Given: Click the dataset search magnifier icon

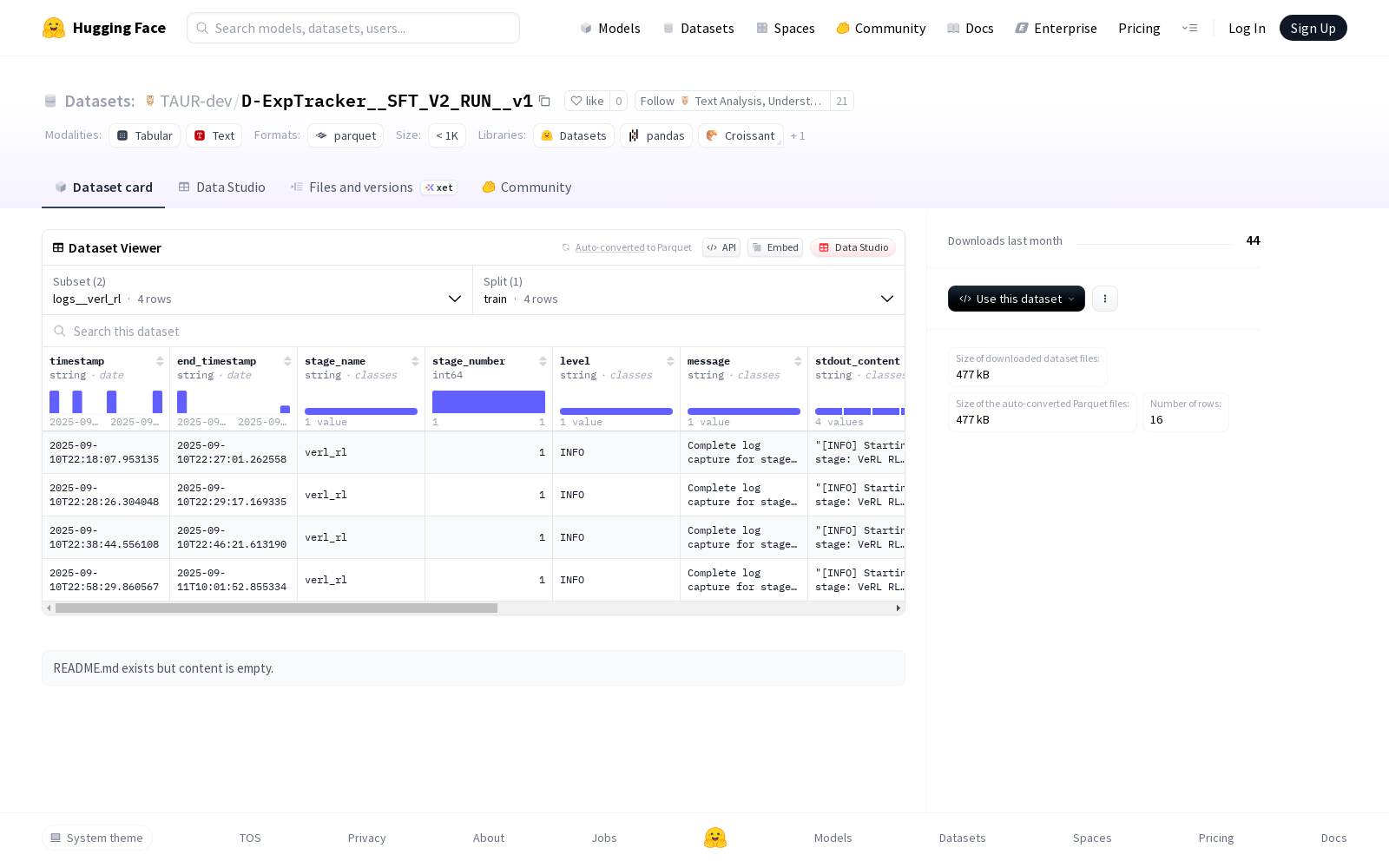Looking at the screenshot, I should [x=60, y=332].
